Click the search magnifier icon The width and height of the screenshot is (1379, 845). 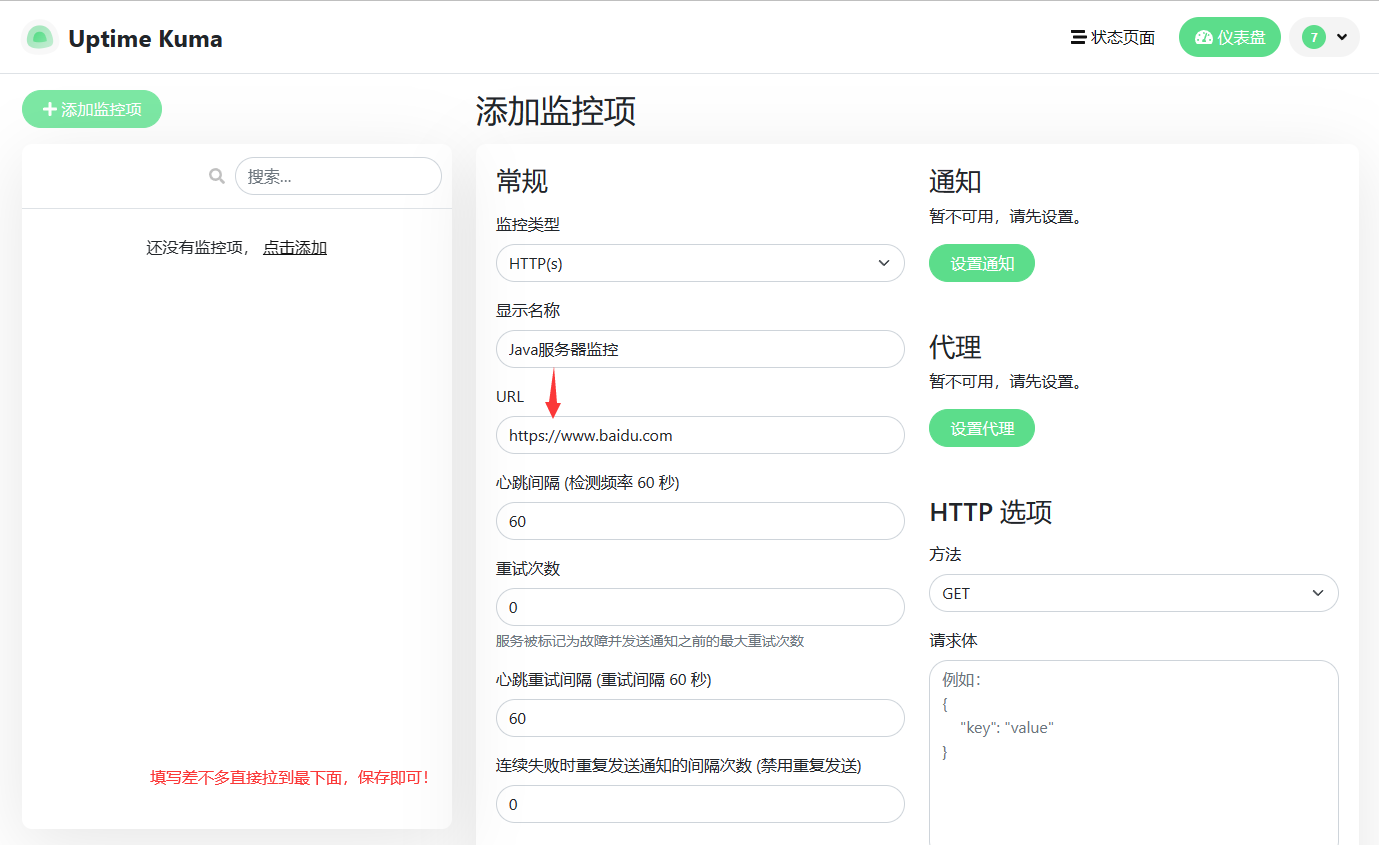coord(216,176)
